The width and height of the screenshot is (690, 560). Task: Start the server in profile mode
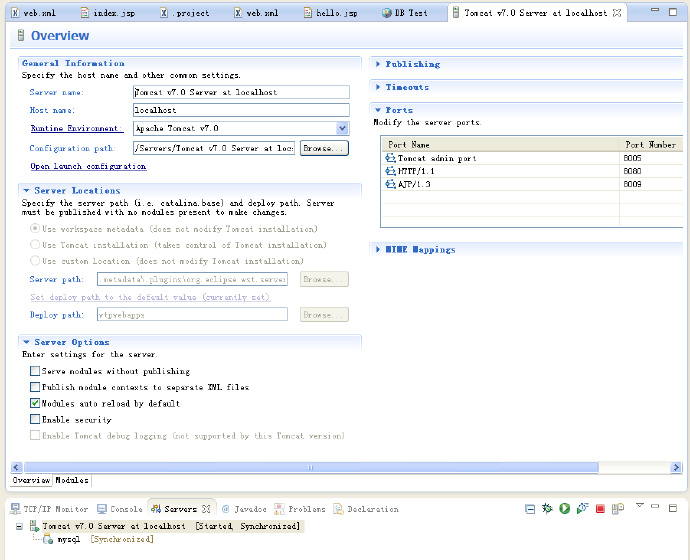pyautogui.click(x=582, y=509)
